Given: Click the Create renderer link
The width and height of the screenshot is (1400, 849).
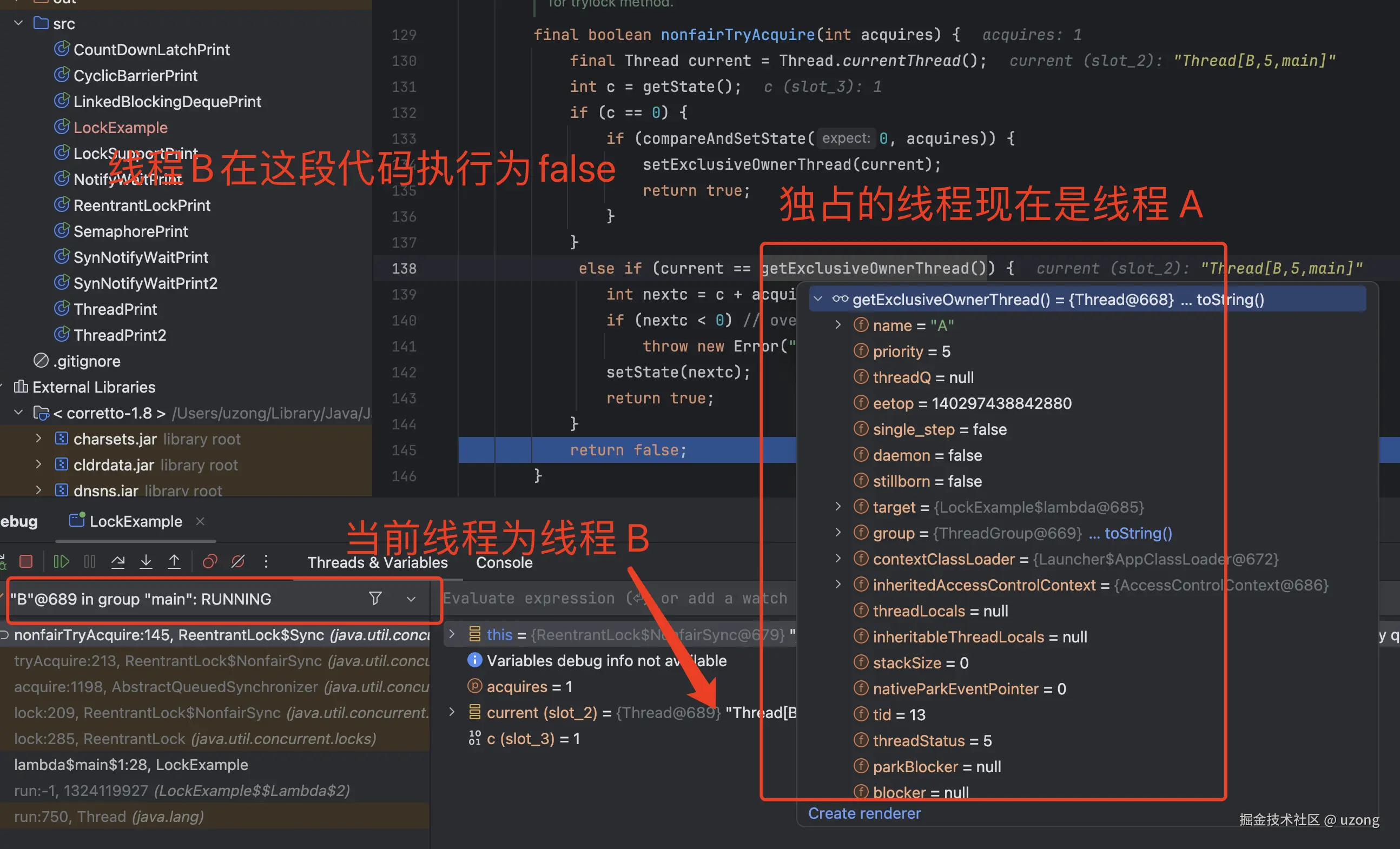Looking at the screenshot, I should tap(864, 813).
